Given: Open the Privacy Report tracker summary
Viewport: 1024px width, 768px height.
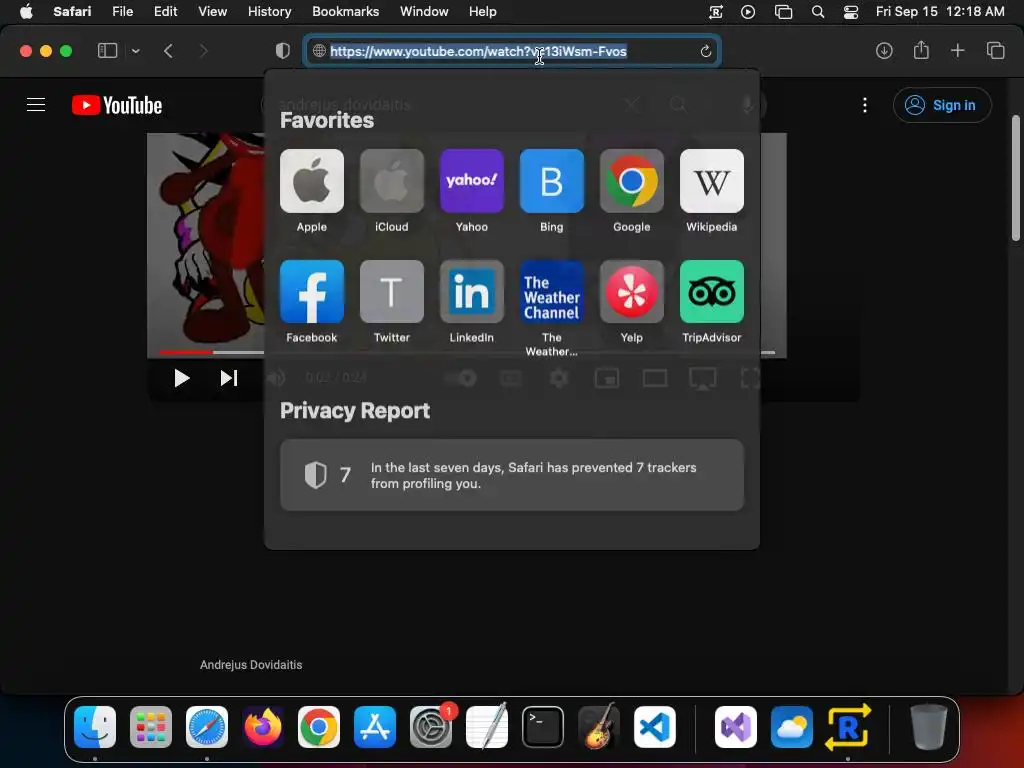Looking at the screenshot, I should click(511, 475).
